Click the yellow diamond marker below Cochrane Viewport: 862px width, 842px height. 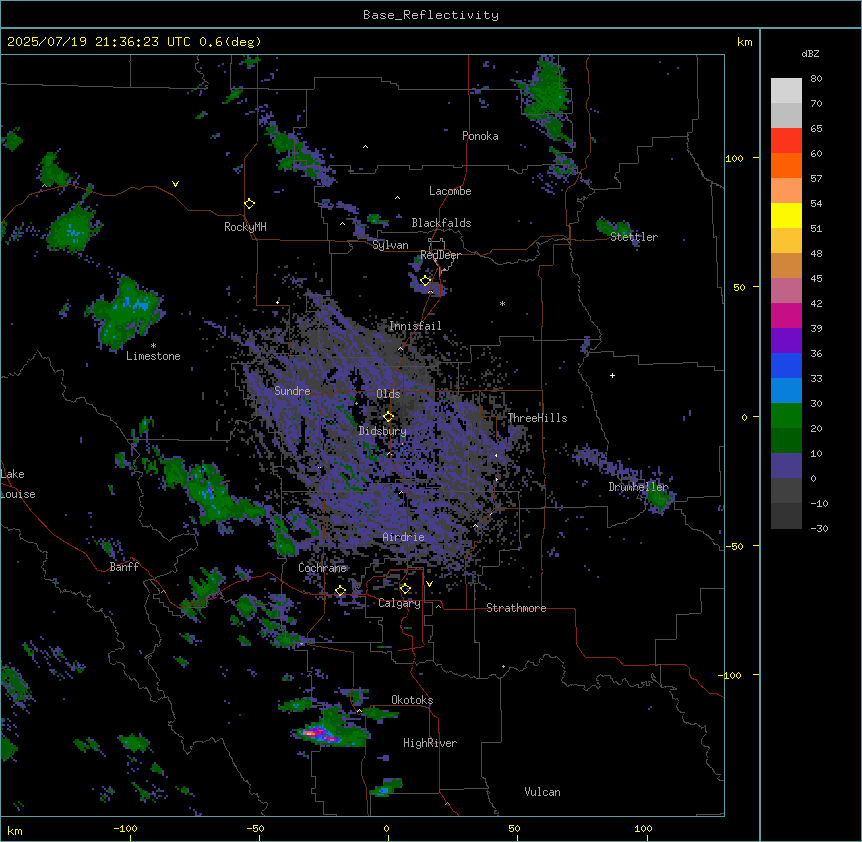point(340,591)
